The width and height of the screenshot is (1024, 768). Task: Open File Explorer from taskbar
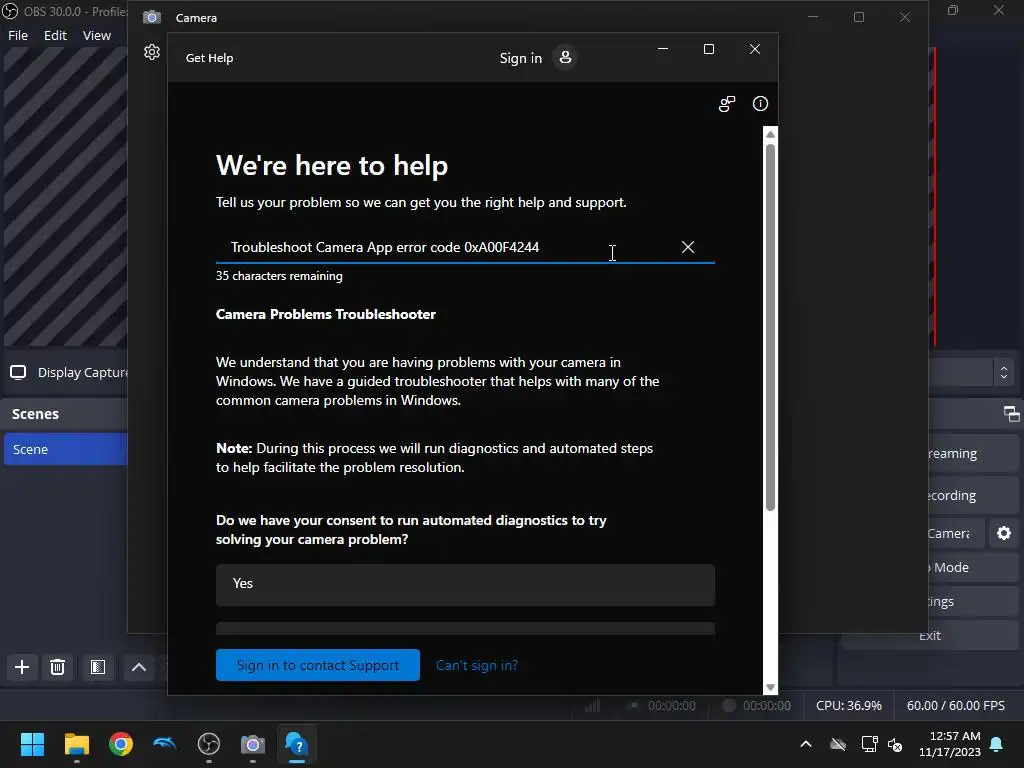(x=76, y=744)
